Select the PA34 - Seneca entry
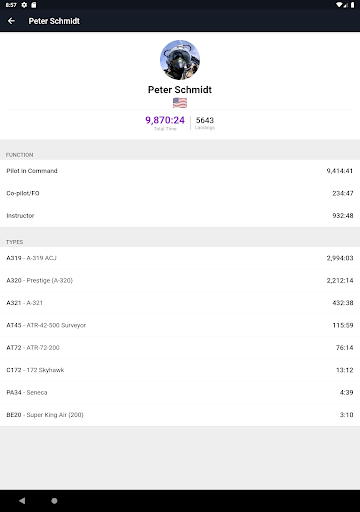The height and width of the screenshot is (512, 360). coord(180,392)
